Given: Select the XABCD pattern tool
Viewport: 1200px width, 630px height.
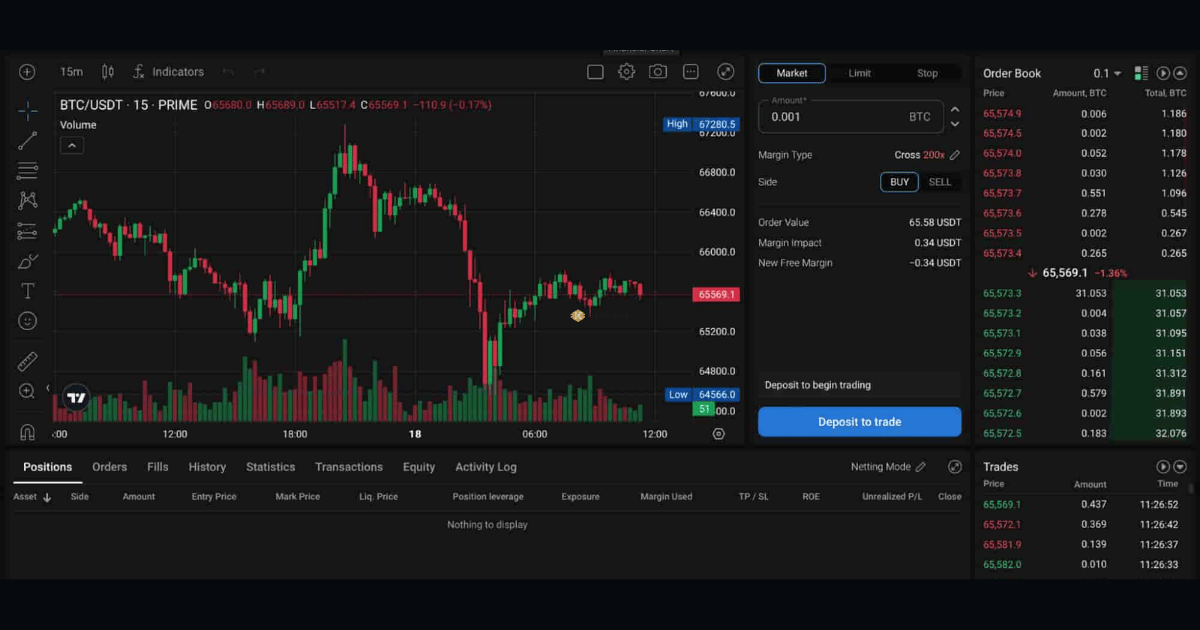Looking at the screenshot, I should click(x=28, y=201).
